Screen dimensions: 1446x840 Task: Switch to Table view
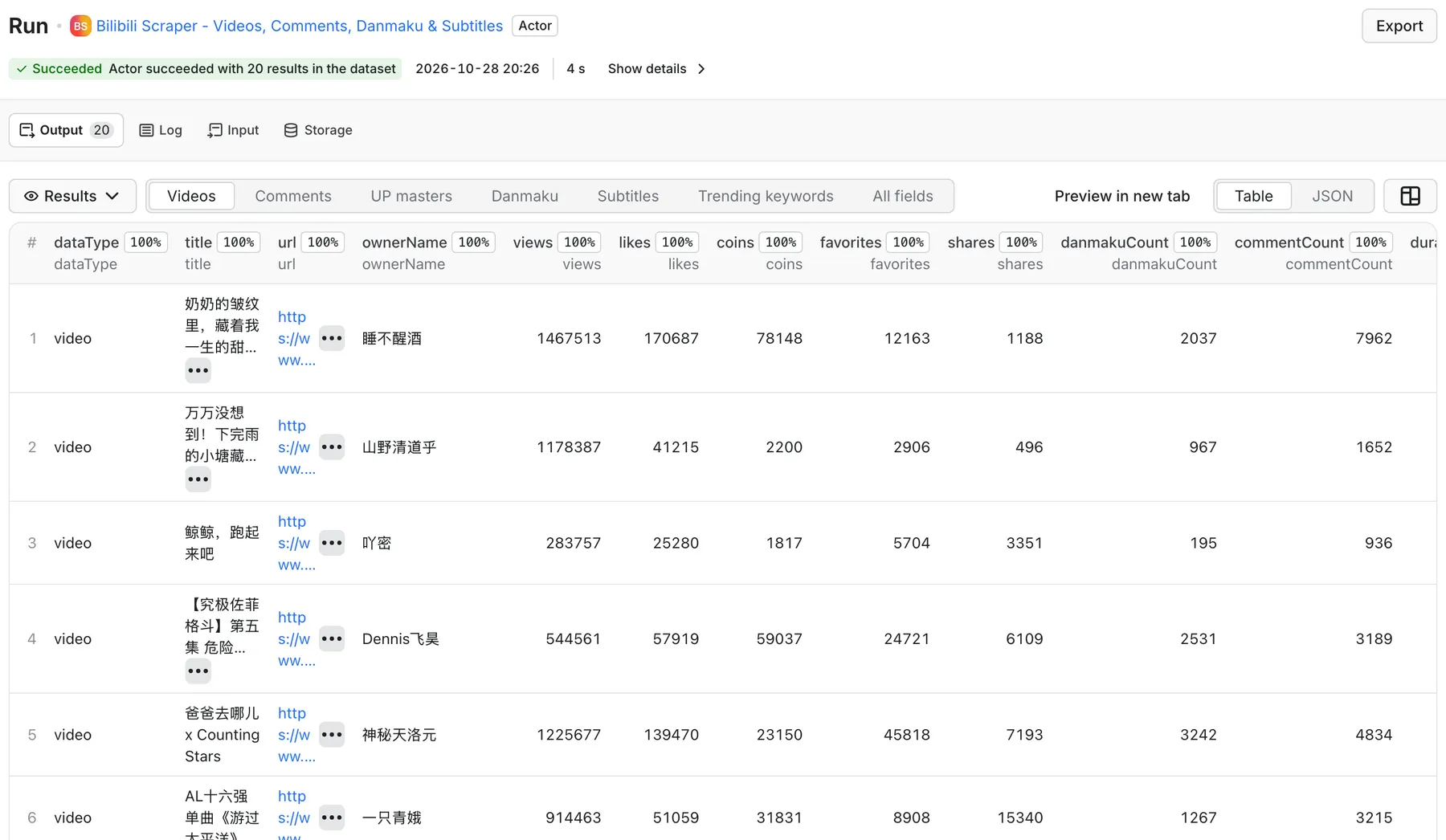(1254, 196)
